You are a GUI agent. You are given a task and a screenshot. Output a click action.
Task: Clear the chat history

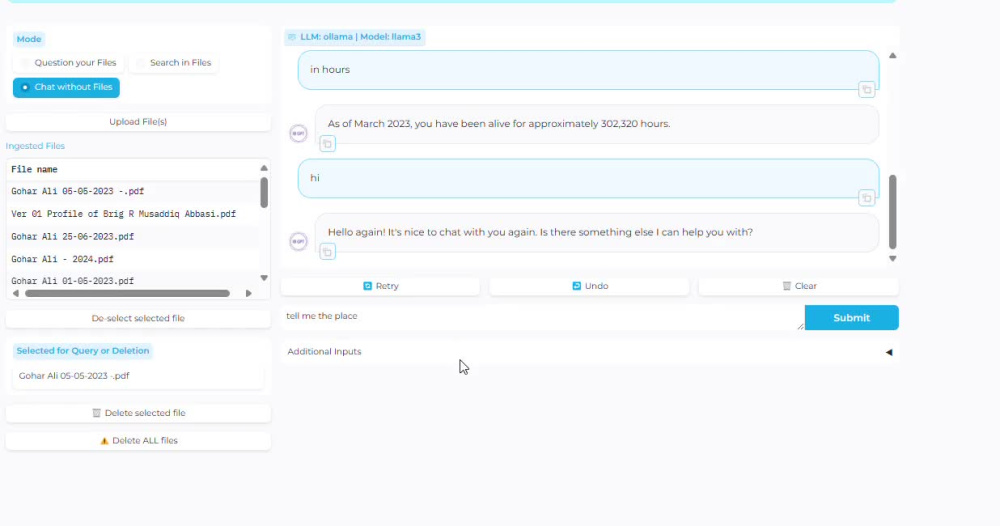click(x=799, y=286)
